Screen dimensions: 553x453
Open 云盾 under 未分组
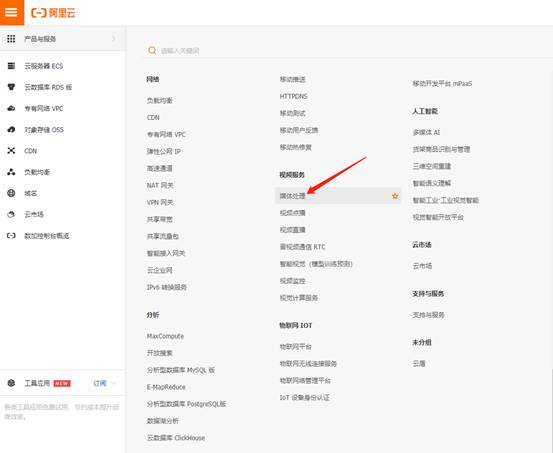point(419,363)
